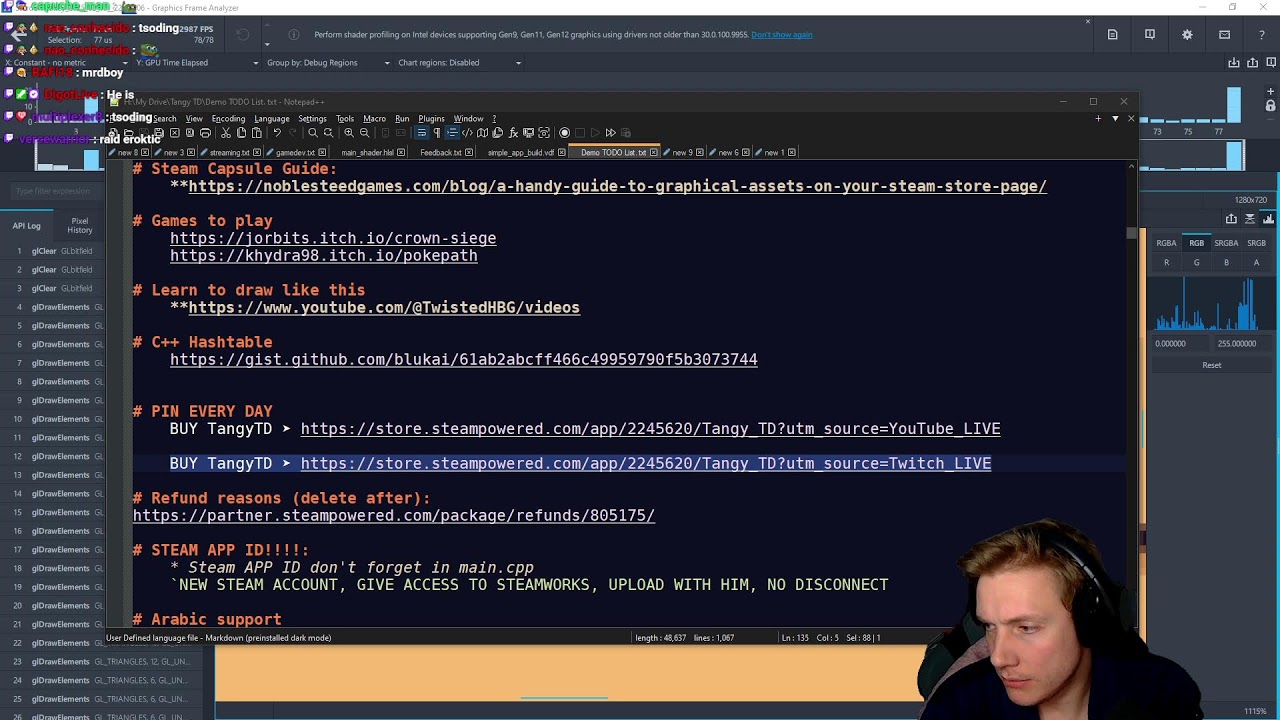Click the Copy icon in Notepad++ toolbar

coord(241,133)
